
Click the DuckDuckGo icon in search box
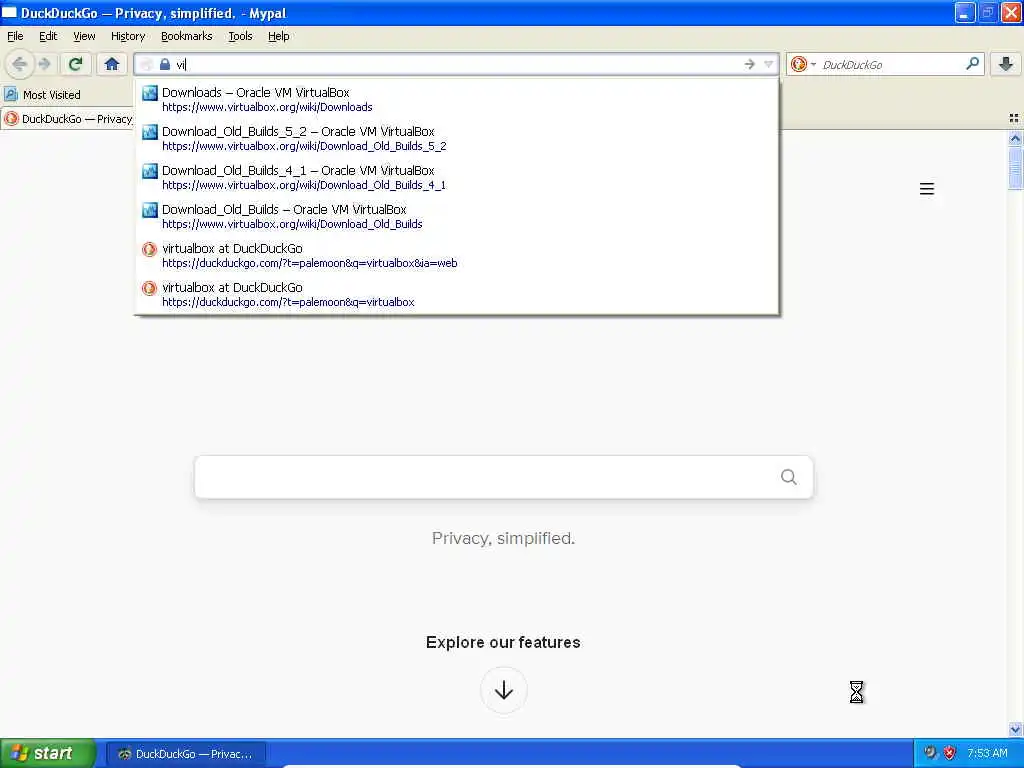click(798, 64)
